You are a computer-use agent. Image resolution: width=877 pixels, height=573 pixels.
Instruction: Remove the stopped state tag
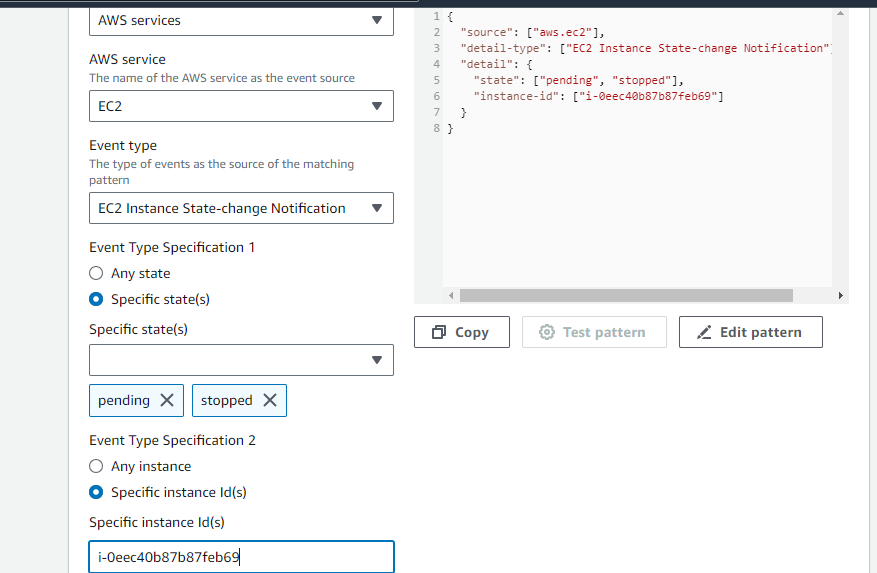270,400
